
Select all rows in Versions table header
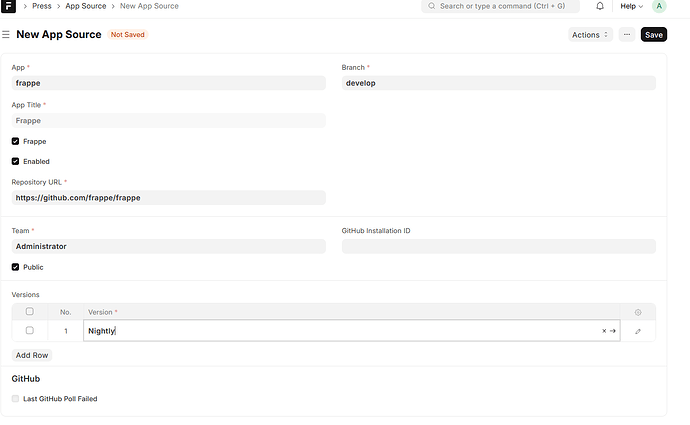(29, 311)
